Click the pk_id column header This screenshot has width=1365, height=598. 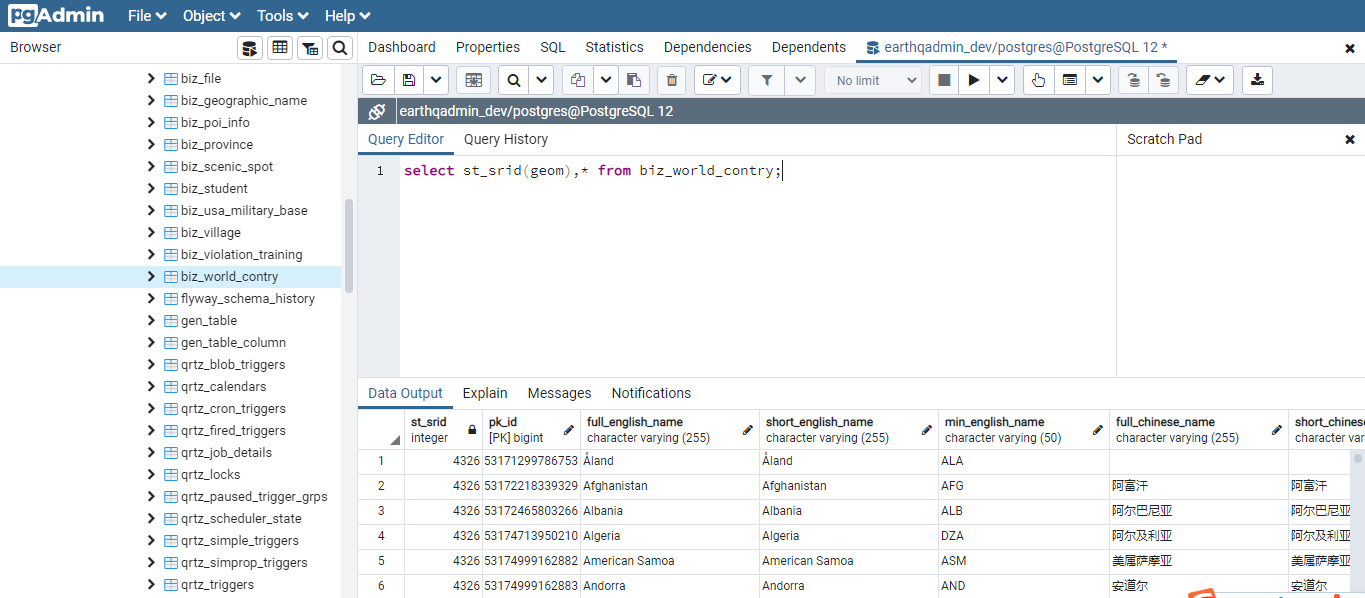pyautogui.click(x=532, y=430)
